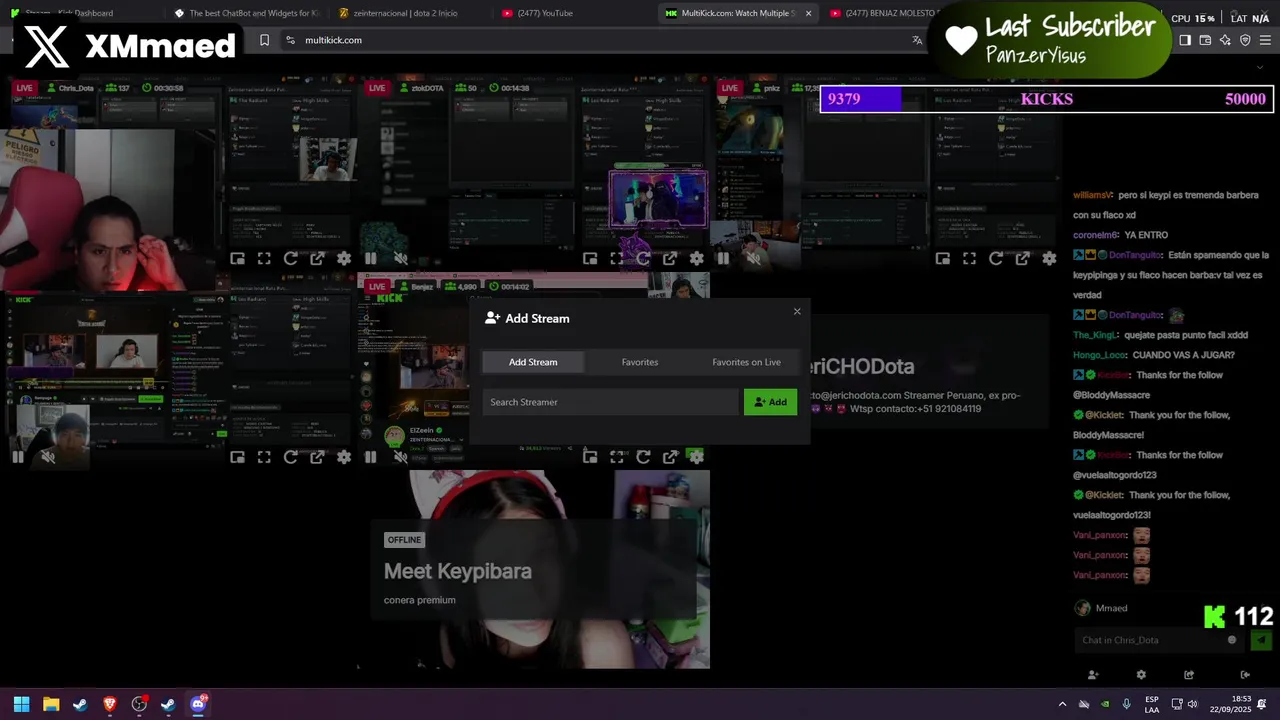Viewport: 1280px width, 720px height.
Task: Click Hongo_Loco username in chat
Action: (1099, 355)
